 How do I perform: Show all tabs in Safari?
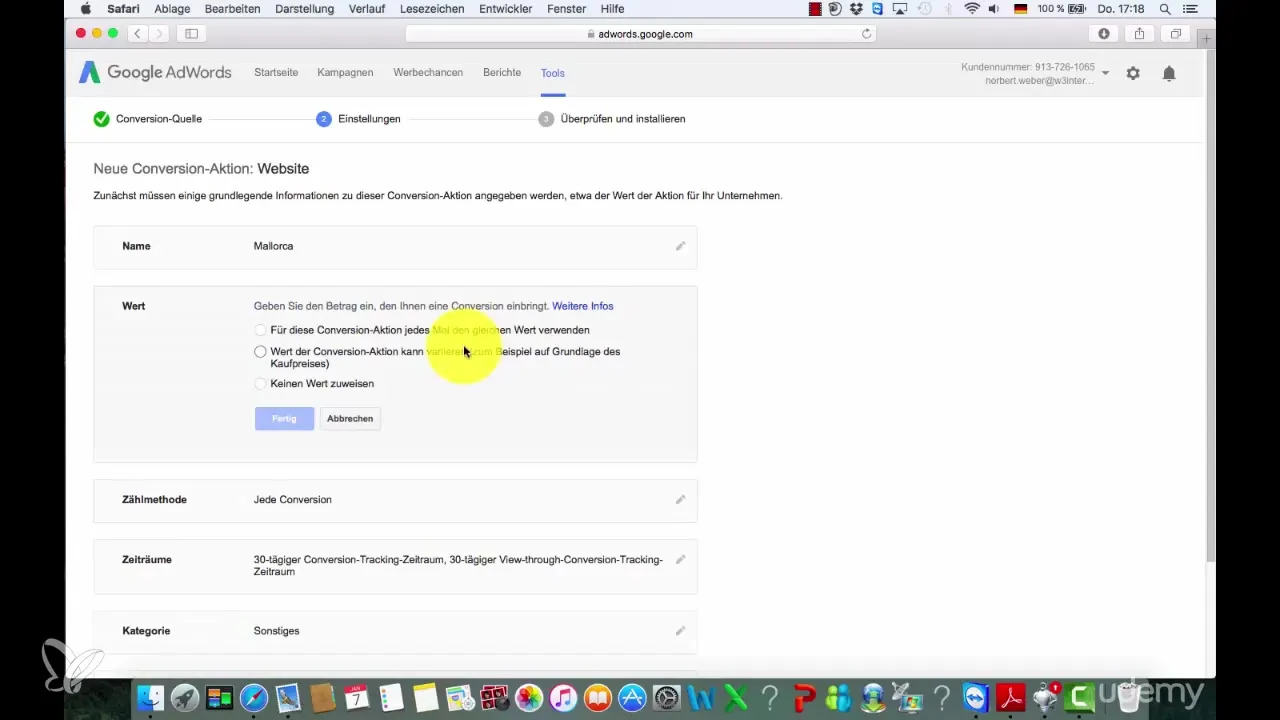tap(1176, 34)
